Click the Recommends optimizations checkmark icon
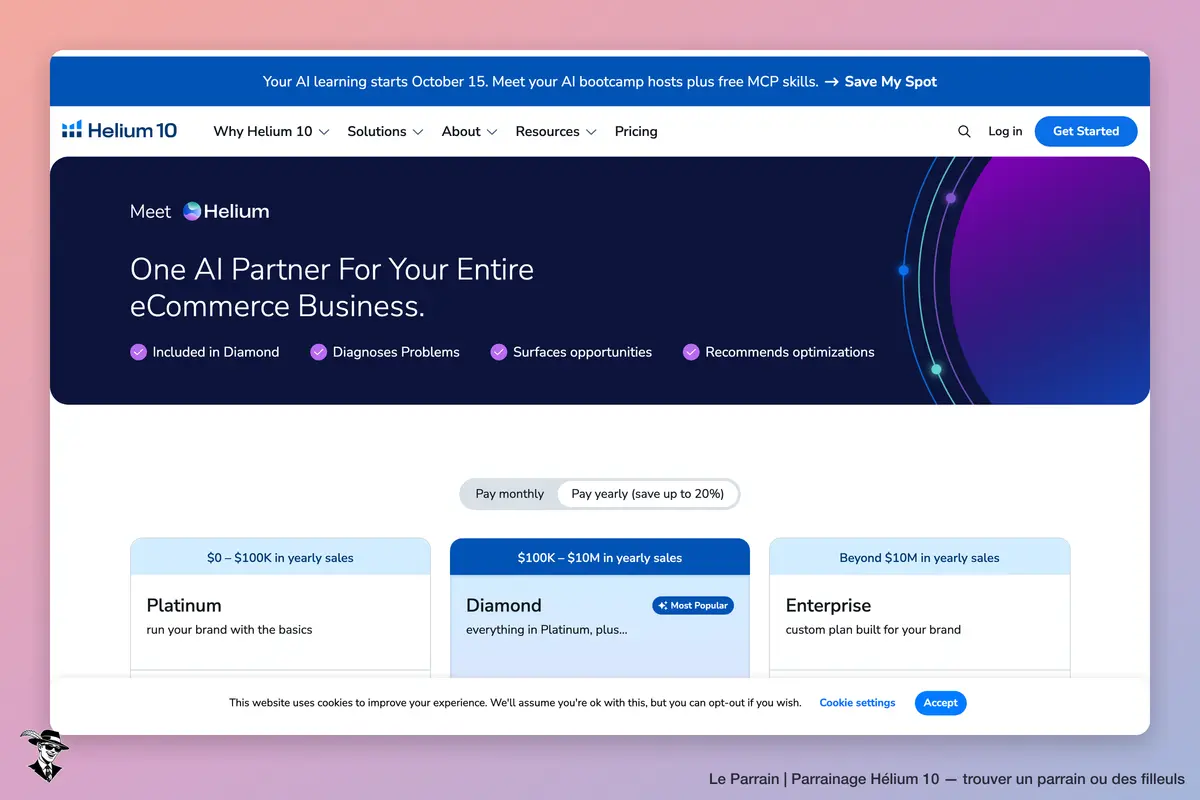Image resolution: width=1200 pixels, height=800 pixels. tap(691, 352)
